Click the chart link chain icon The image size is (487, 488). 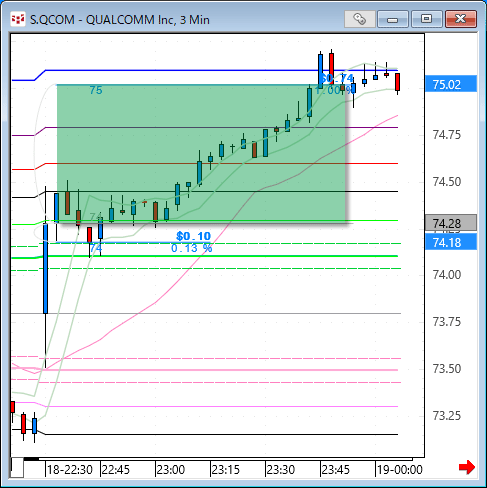359,19
